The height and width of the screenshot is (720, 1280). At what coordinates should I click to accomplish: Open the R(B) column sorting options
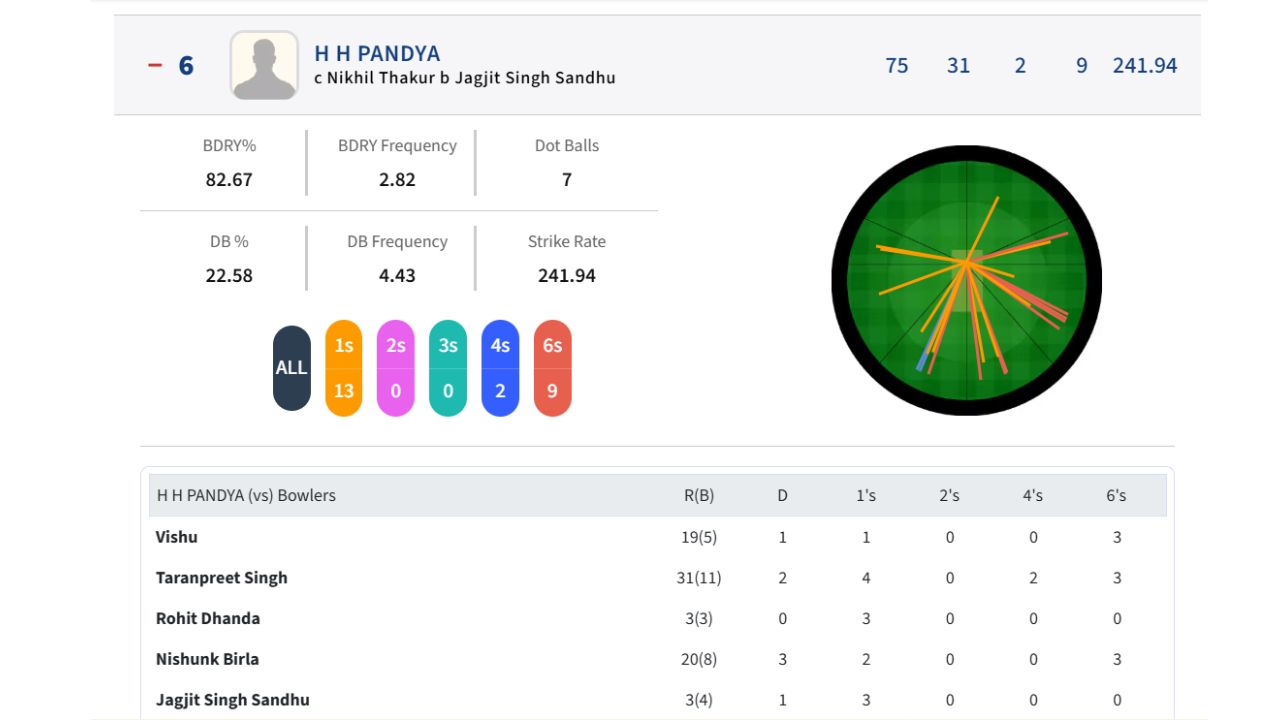[x=699, y=494]
